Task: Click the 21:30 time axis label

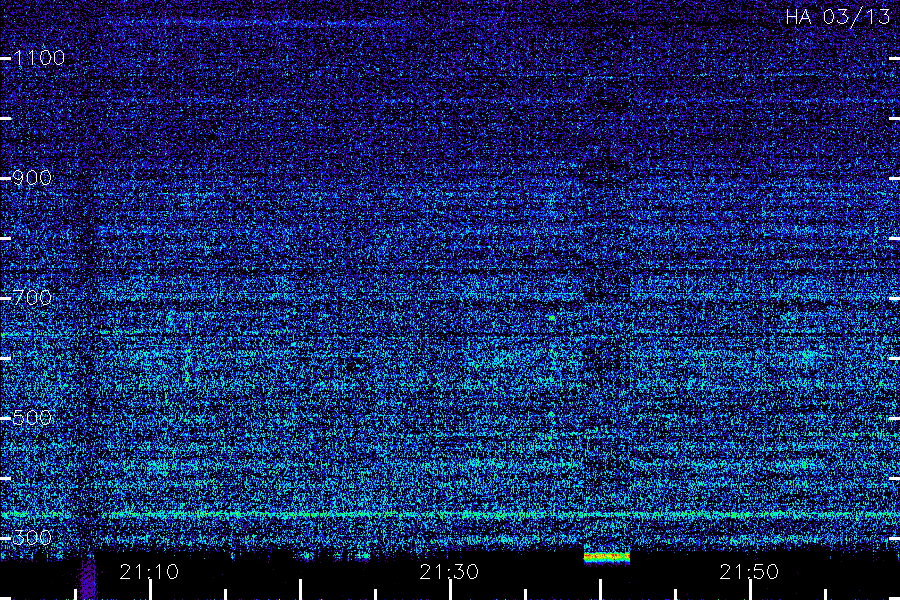Action: tap(449, 572)
